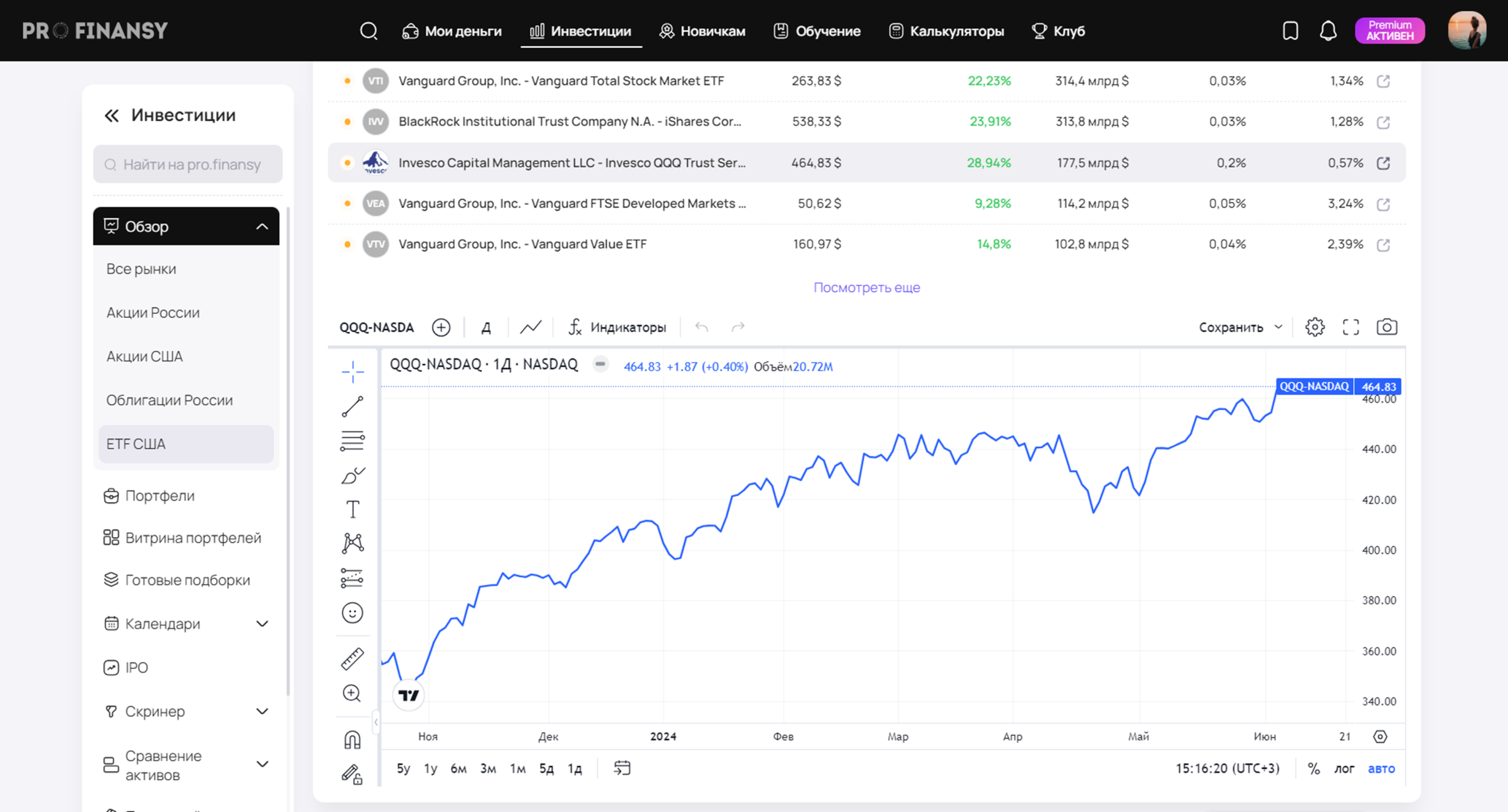Select Акции США in sidebar
1508x812 pixels.
pos(144,356)
